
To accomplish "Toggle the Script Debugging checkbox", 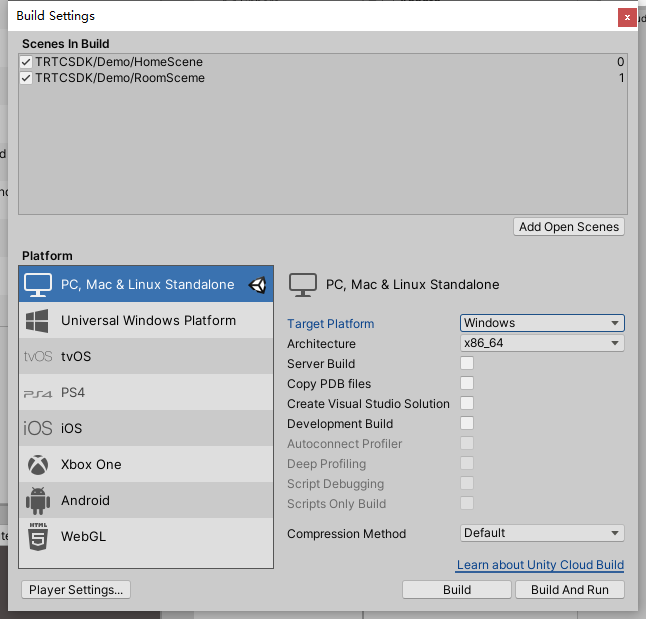I will [467, 483].
